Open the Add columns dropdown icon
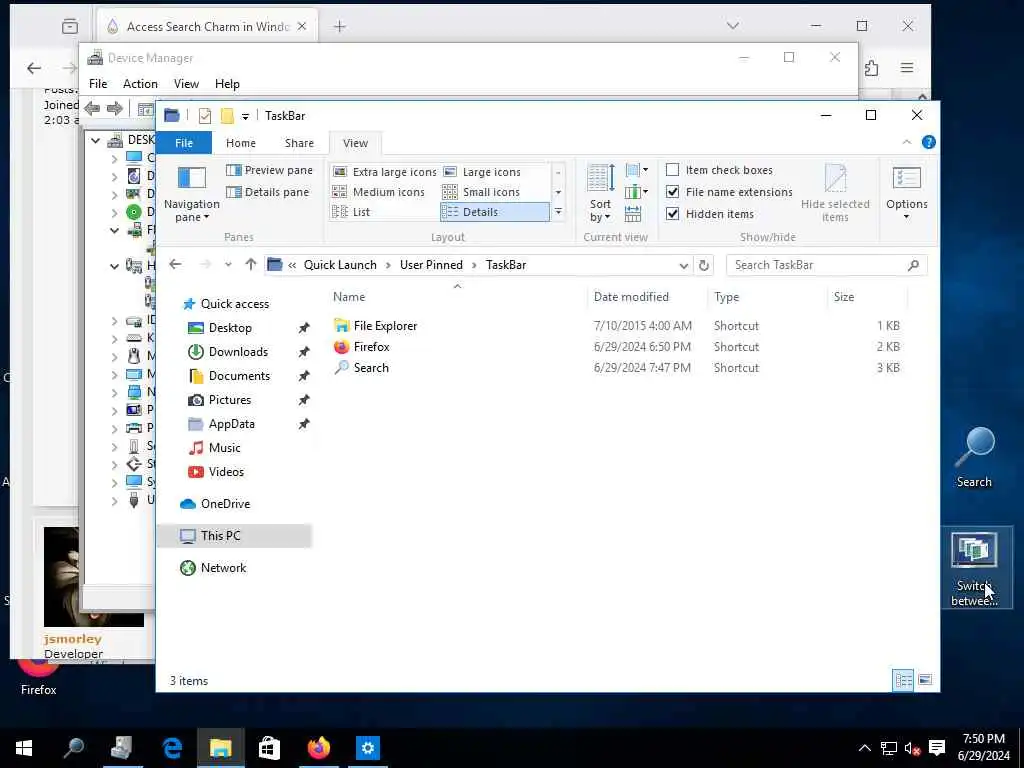The width and height of the screenshot is (1024, 768). [636, 192]
